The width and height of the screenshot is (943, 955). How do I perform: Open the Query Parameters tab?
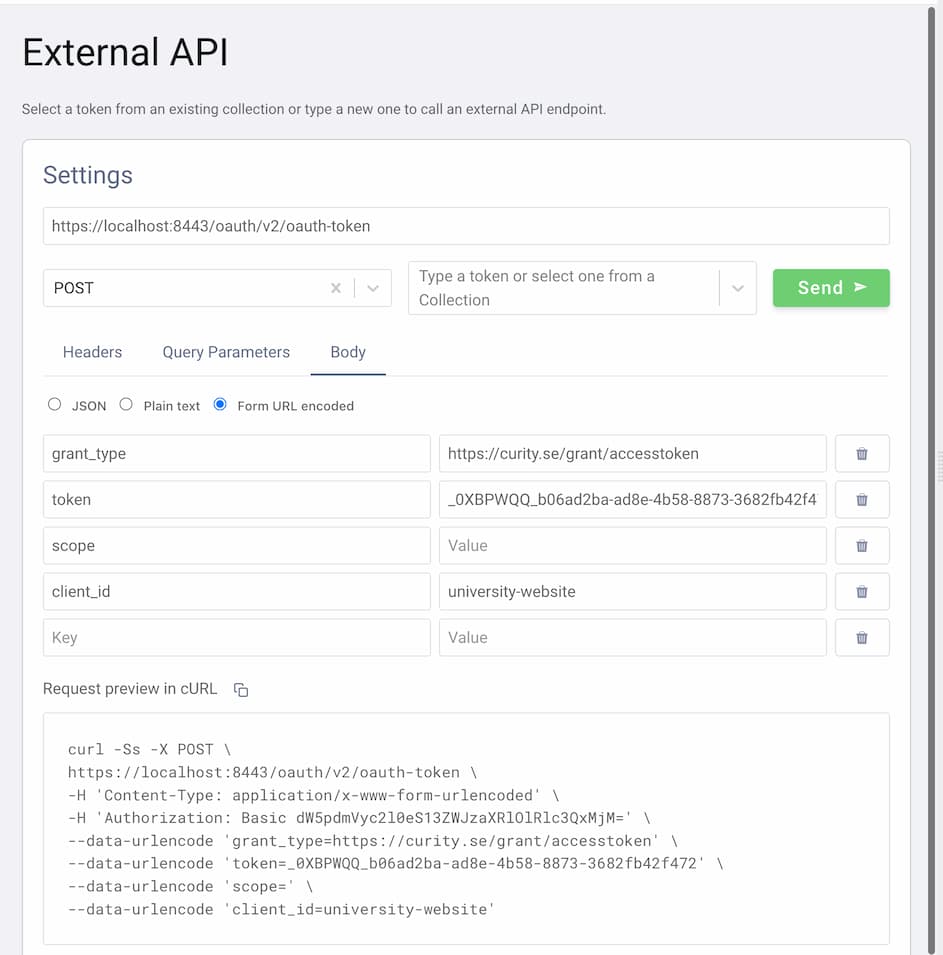point(226,352)
